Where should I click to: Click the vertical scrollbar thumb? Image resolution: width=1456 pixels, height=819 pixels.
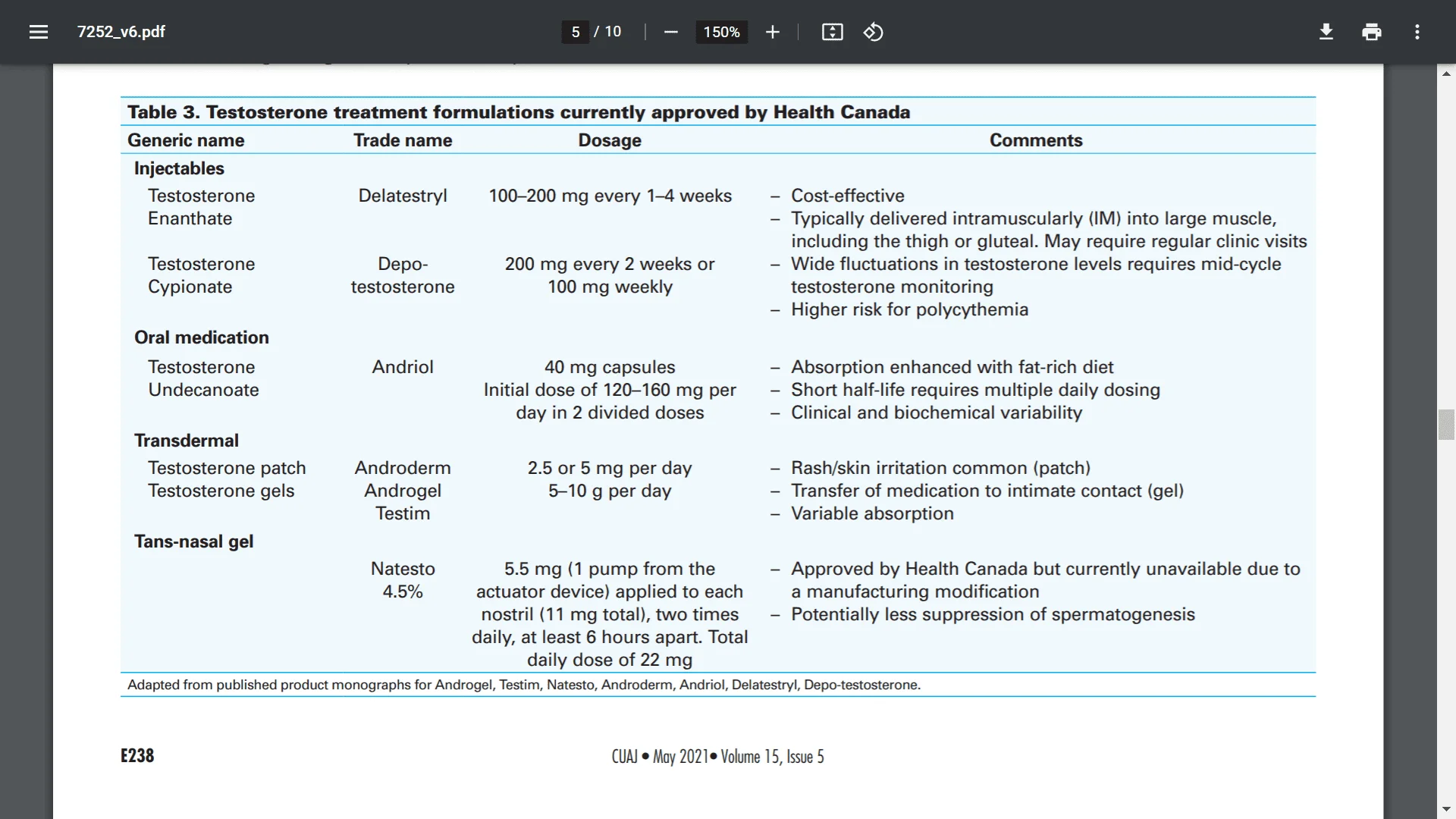(1446, 425)
